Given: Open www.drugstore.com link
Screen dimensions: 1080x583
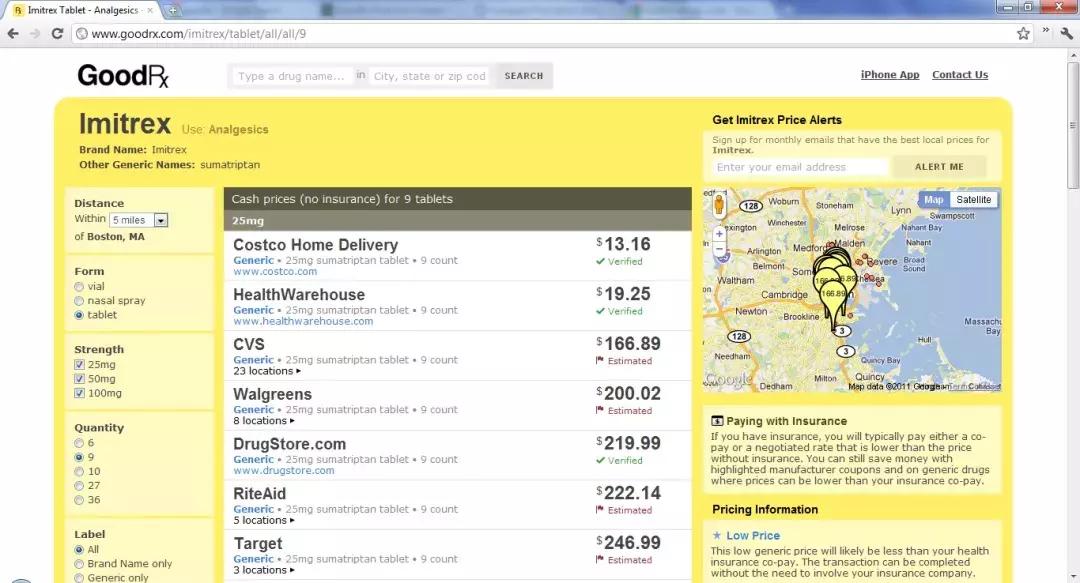Looking at the screenshot, I should click(284, 471).
